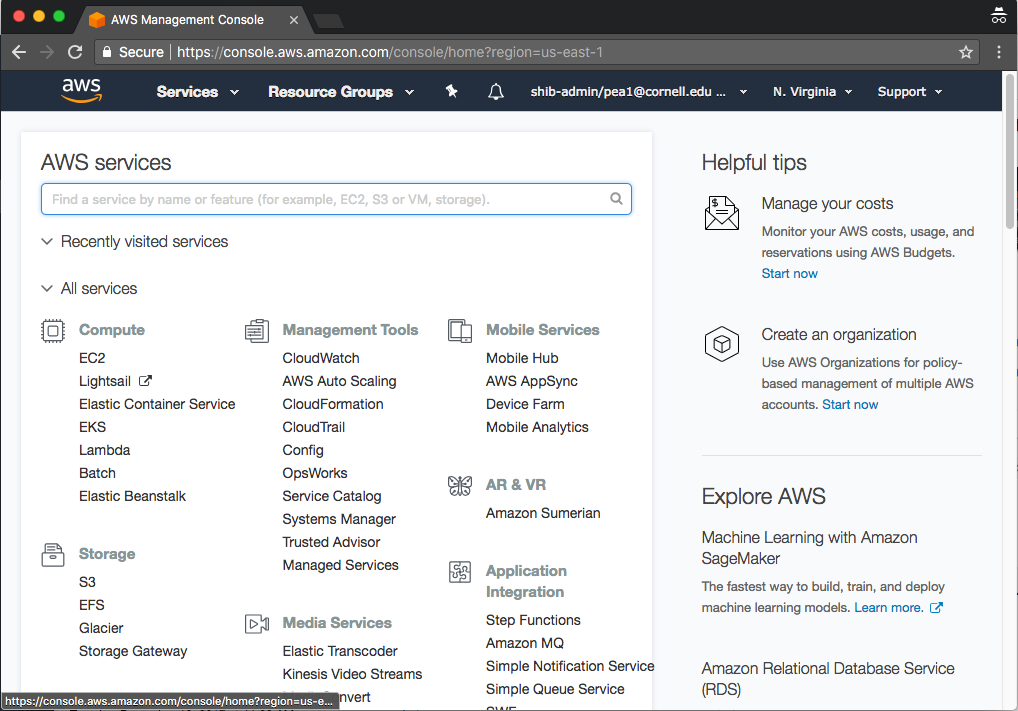Open the Elastic Transcoder service
Viewport: 1018px width, 711px height.
tap(340, 651)
